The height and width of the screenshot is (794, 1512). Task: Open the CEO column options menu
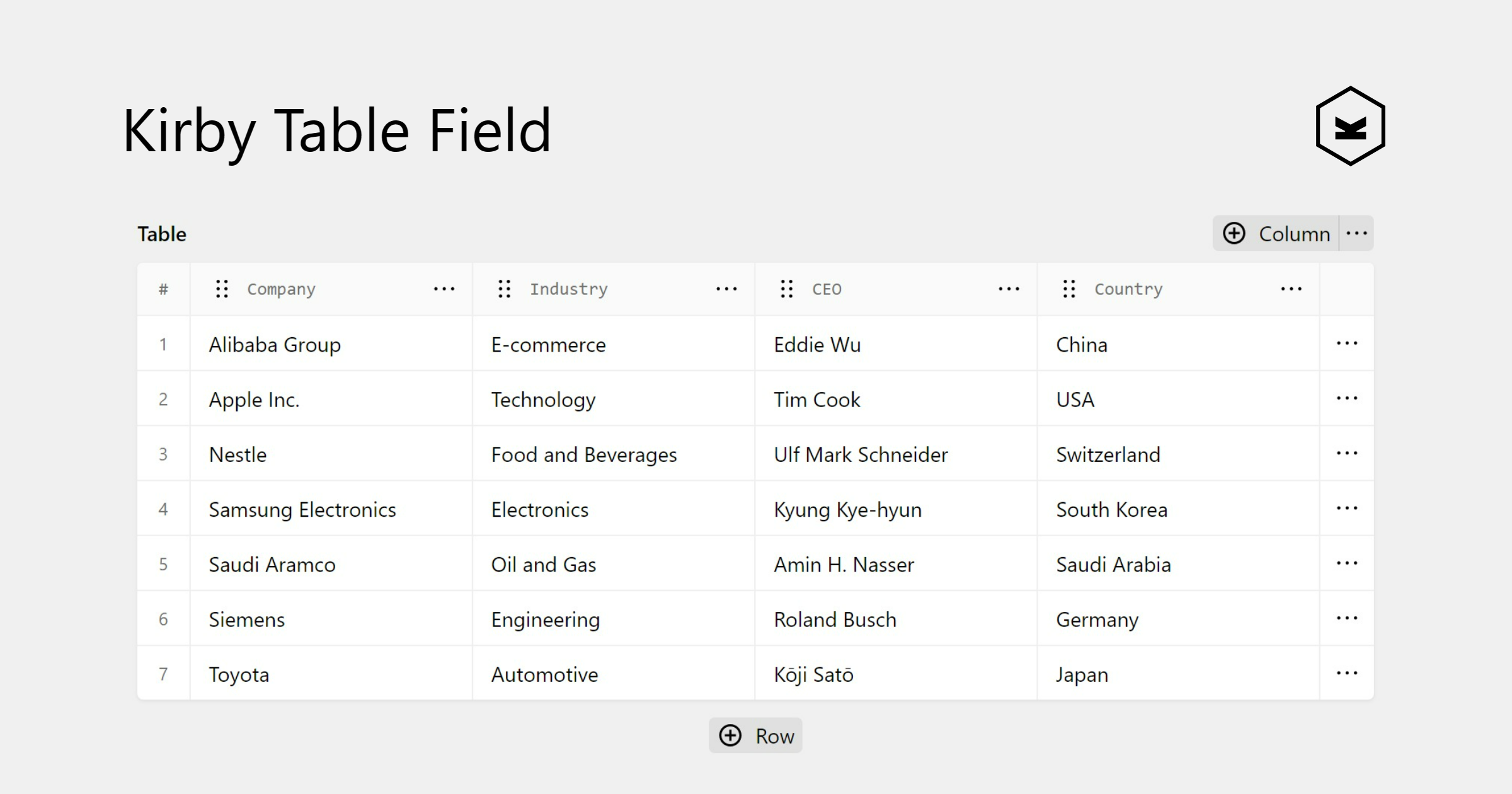pyautogui.click(x=1009, y=289)
